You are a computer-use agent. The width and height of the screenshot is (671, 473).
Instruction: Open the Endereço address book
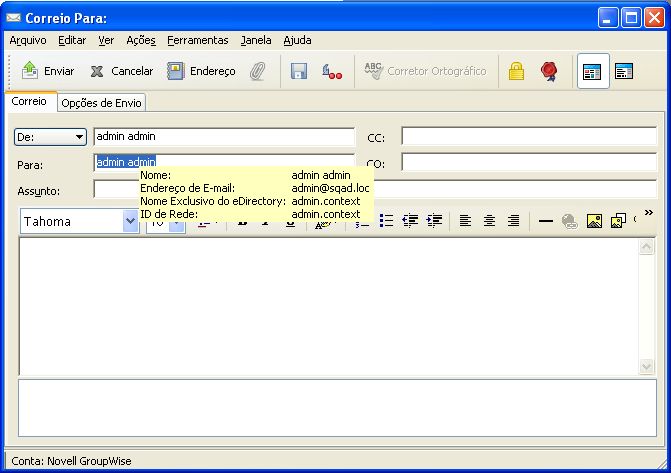tap(201, 71)
